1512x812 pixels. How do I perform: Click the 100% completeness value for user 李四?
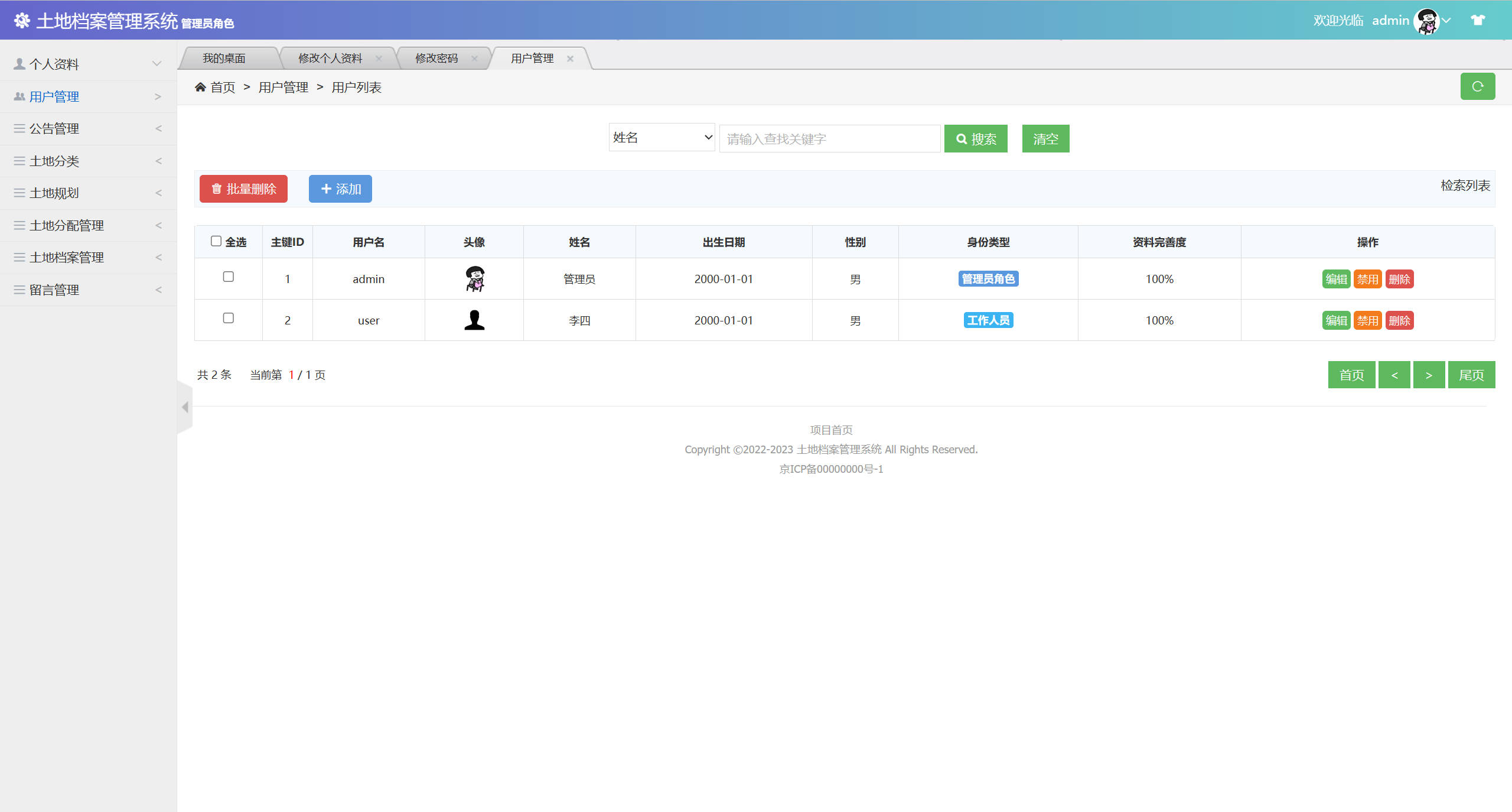pyautogui.click(x=1158, y=320)
